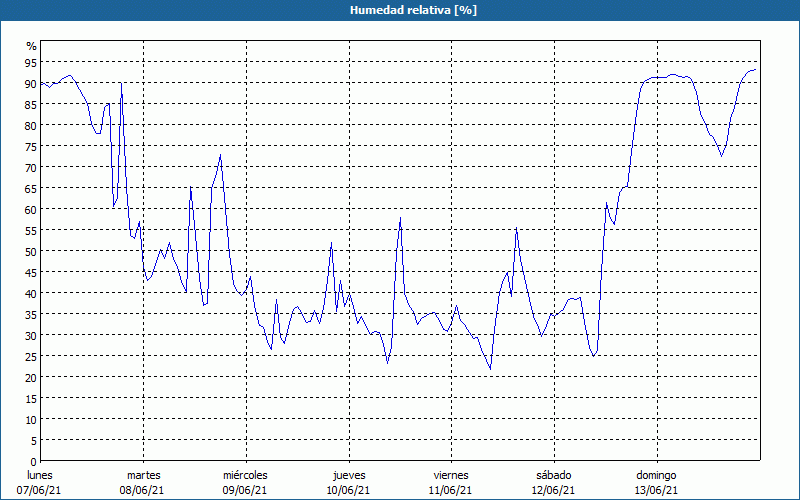
Task: Select the 45 value on the y-axis
Action: pos(31,272)
